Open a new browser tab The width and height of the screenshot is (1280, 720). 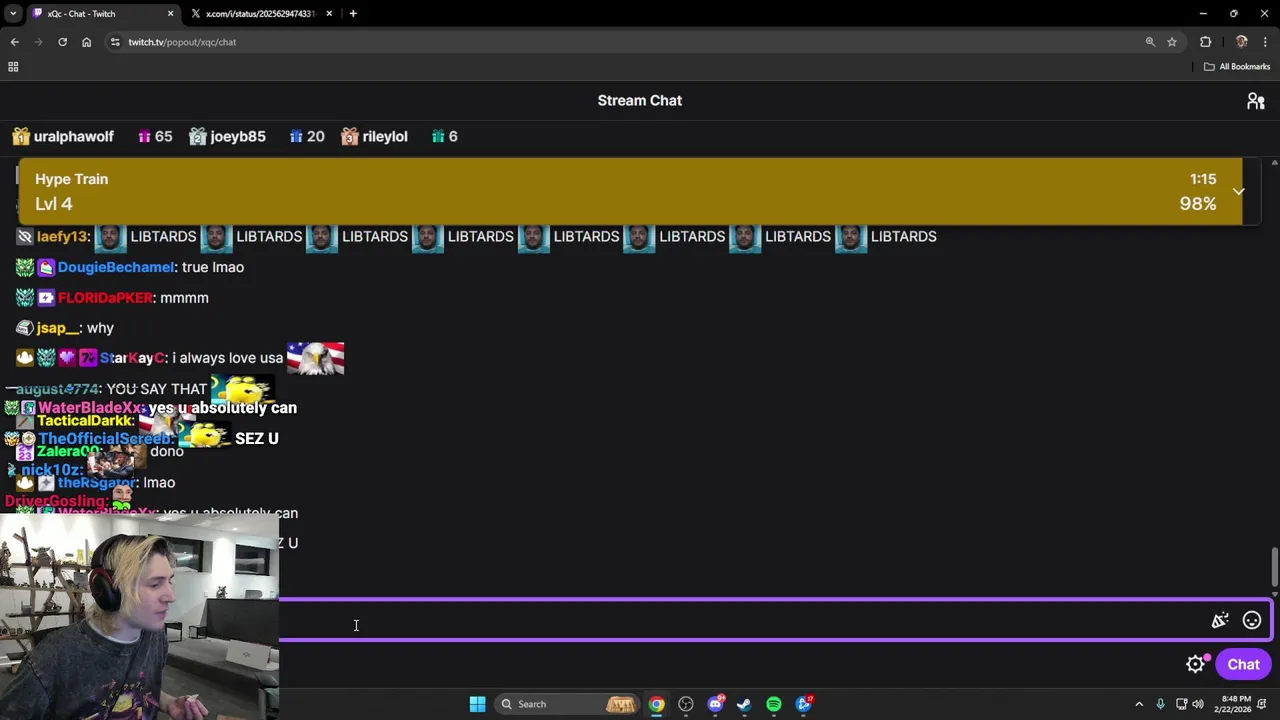click(353, 14)
